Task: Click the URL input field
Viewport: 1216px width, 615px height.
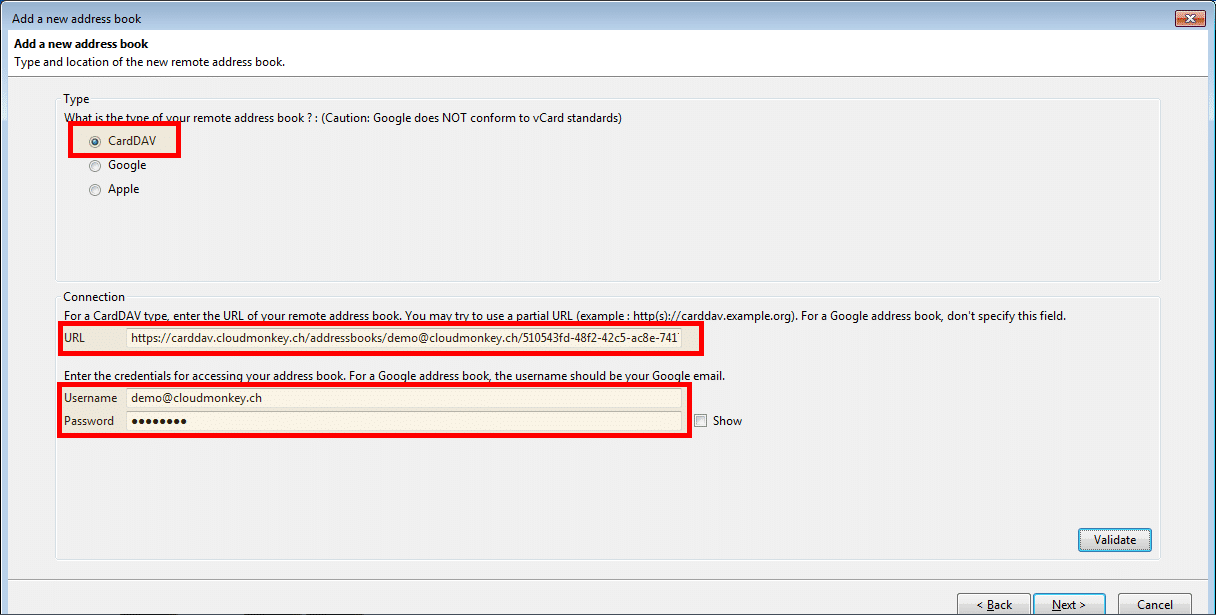Action: [404, 338]
